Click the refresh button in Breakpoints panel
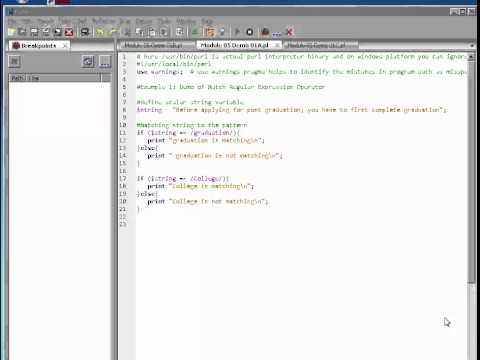The image size is (480, 360). click(88, 61)
